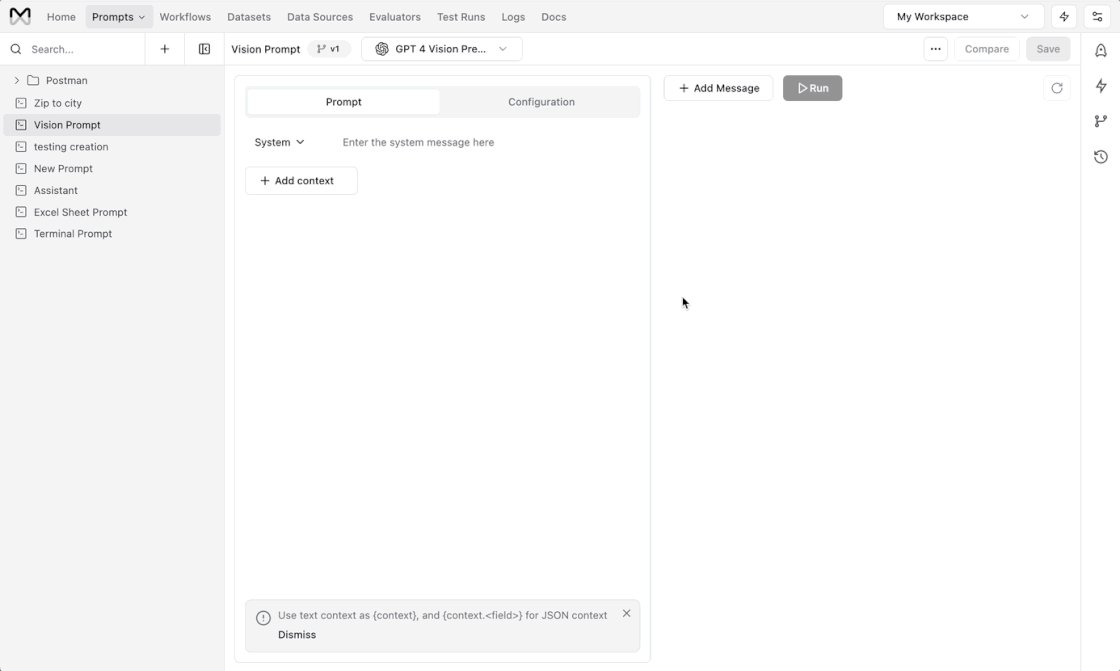Open Workflows in navigation
1120x671 pixels.
click(185, 16)
